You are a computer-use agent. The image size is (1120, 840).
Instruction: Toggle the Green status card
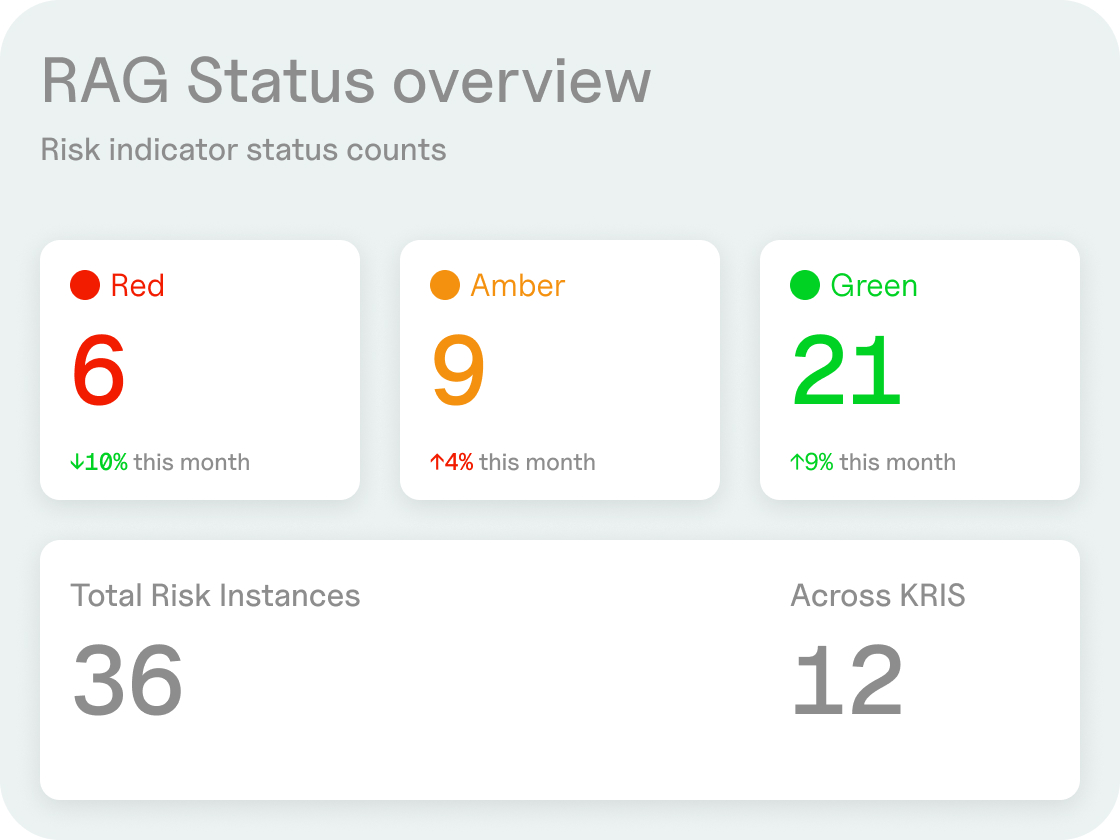click(x=920, y=370)
